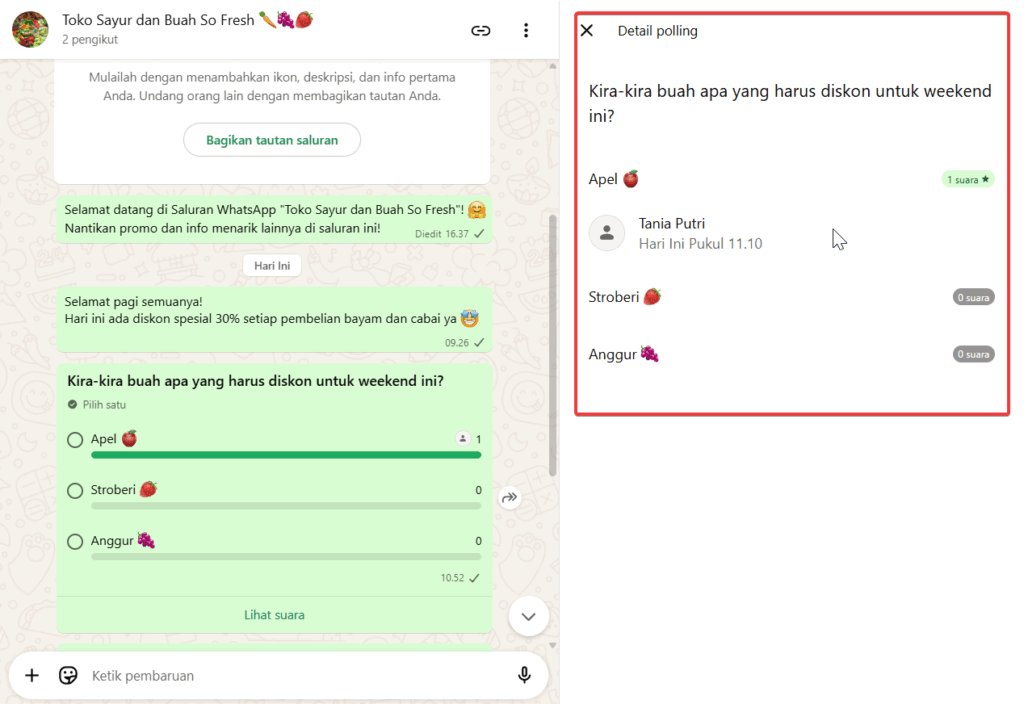Click the voter count icon beside Apel
Image resolution: width=1024 pixels, height=704 pixels.
pyautogui.click(x=462, y=439)
